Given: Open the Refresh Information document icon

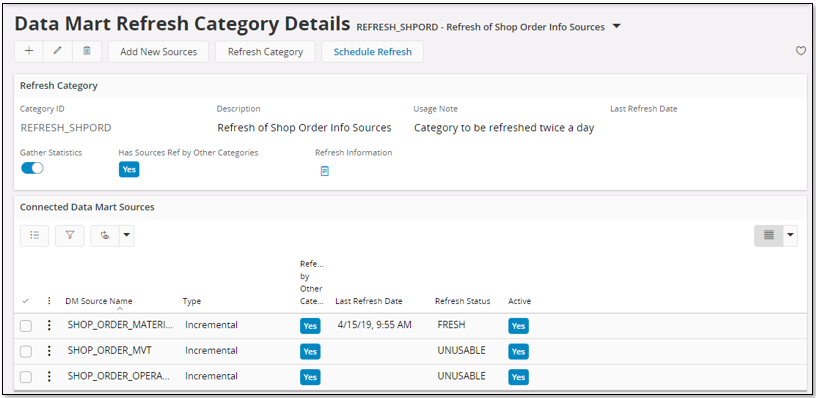Looking at the screenshot, I should point(325,171).
